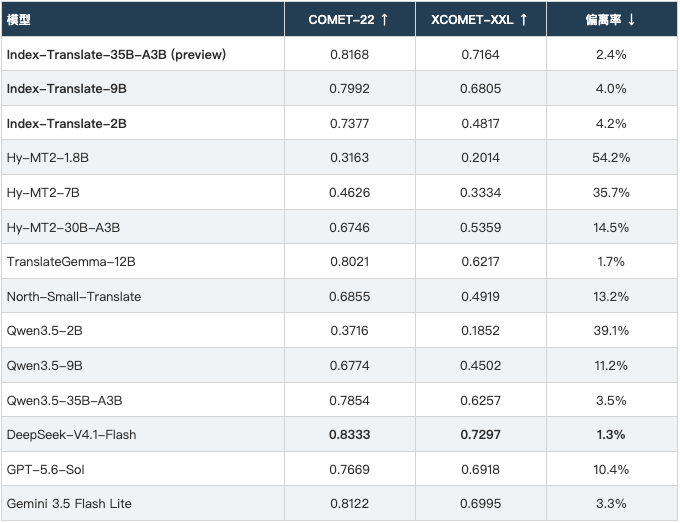Click XCOMET-XXL value 0.1852
Viewport: 680px width, 523px height.
click(481, 330)
